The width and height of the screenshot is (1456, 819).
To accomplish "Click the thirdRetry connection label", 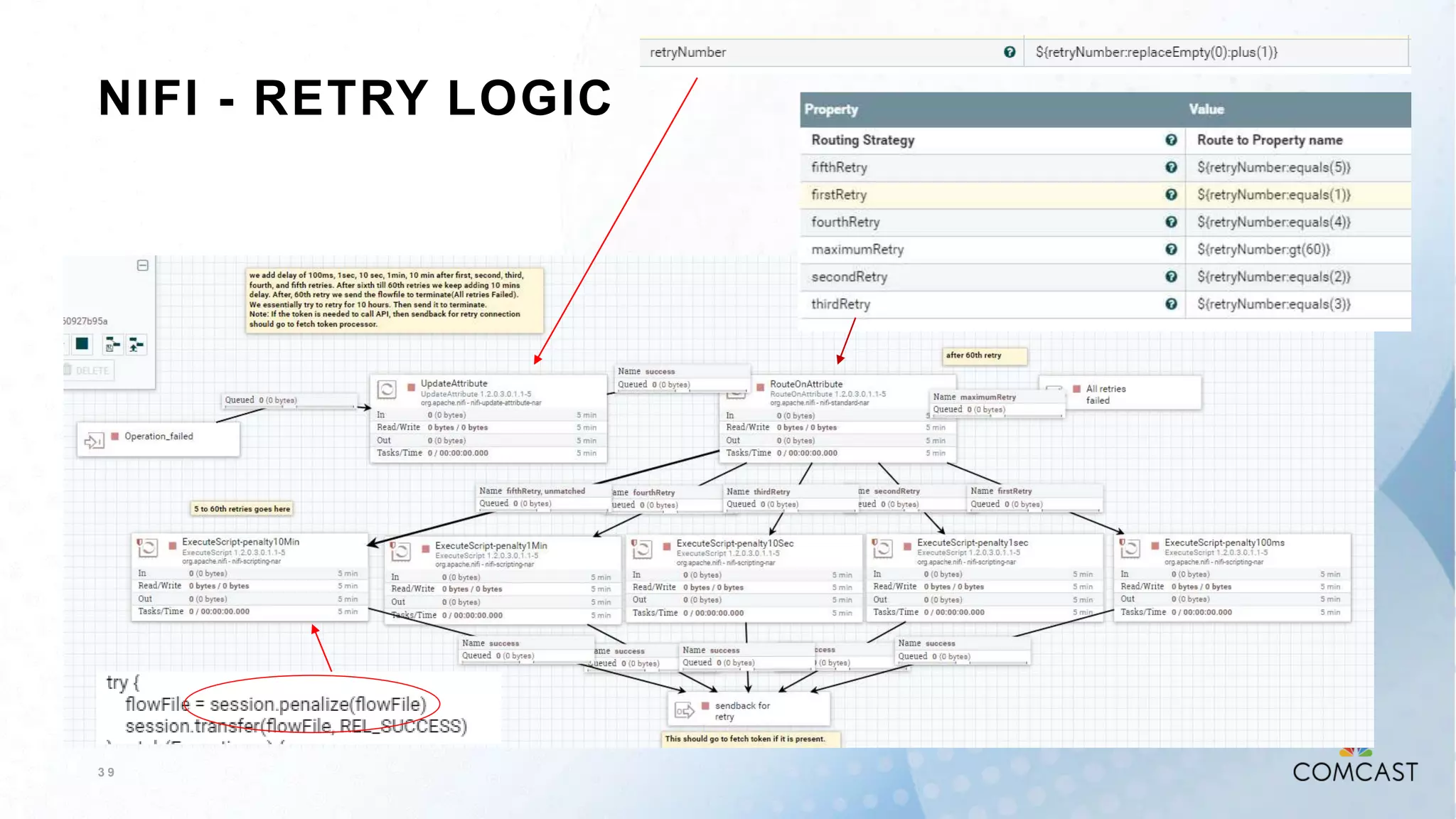I will 791,498.
